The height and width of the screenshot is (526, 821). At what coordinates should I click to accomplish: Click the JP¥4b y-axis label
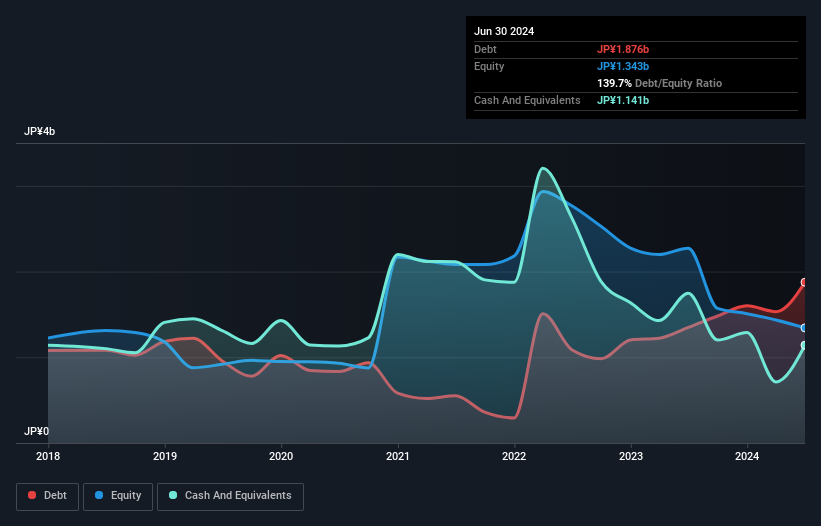click(39, 131)
